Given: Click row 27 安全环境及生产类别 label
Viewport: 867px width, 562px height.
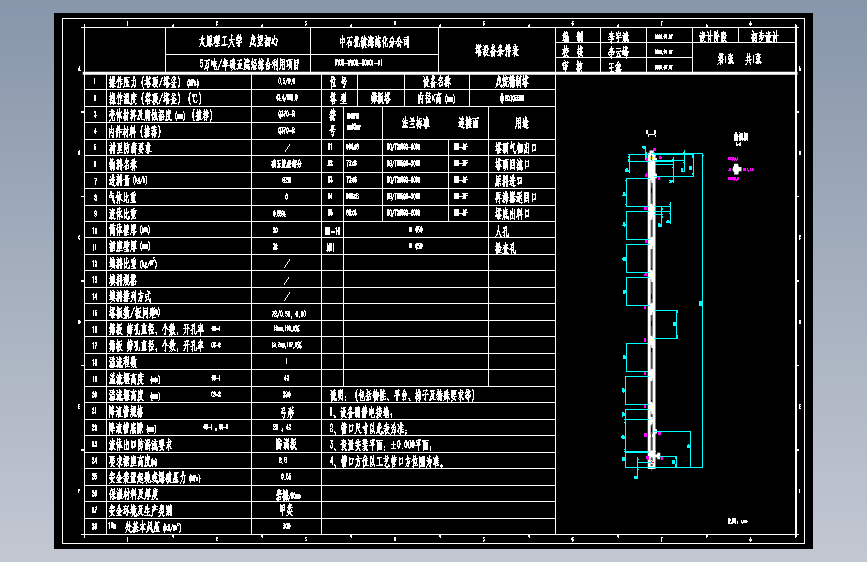Looking at the screenshot, I should click(x=140, y=510).
